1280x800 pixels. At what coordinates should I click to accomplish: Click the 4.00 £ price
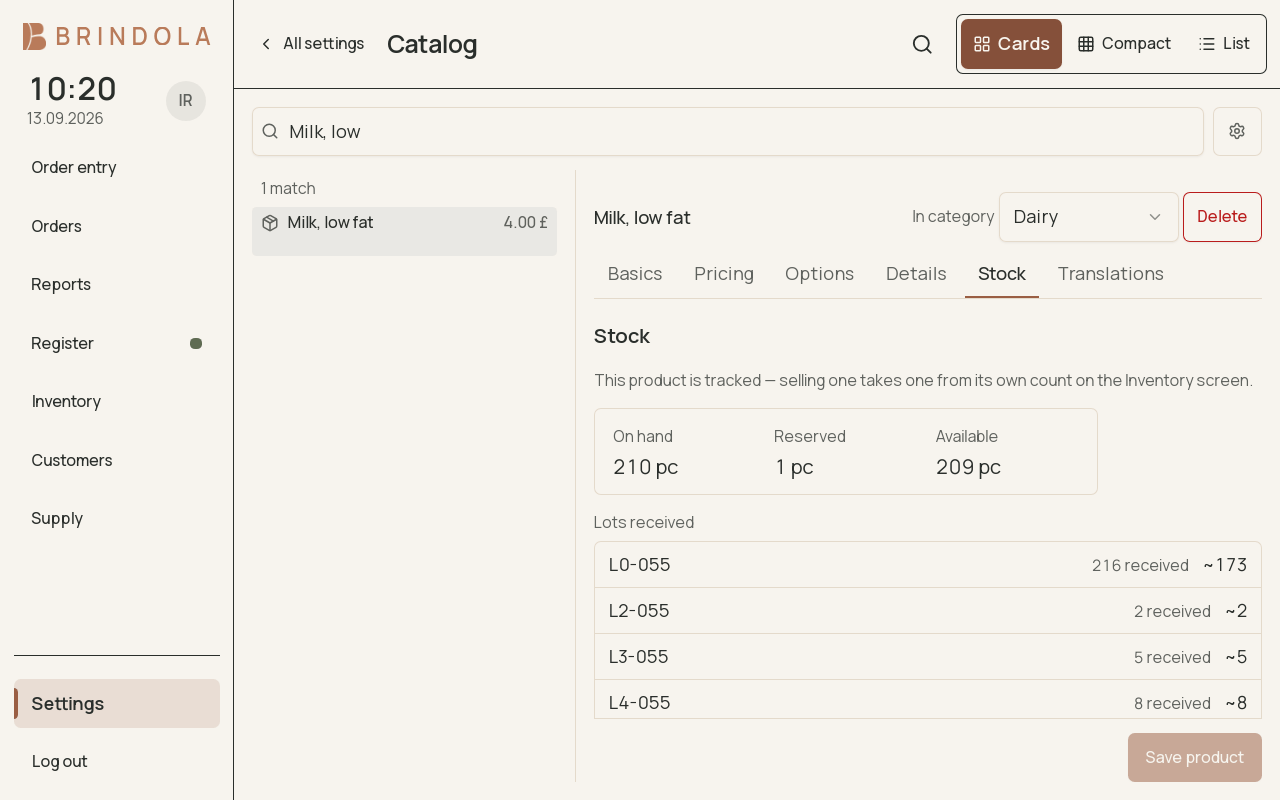click(x=526, y=223)
